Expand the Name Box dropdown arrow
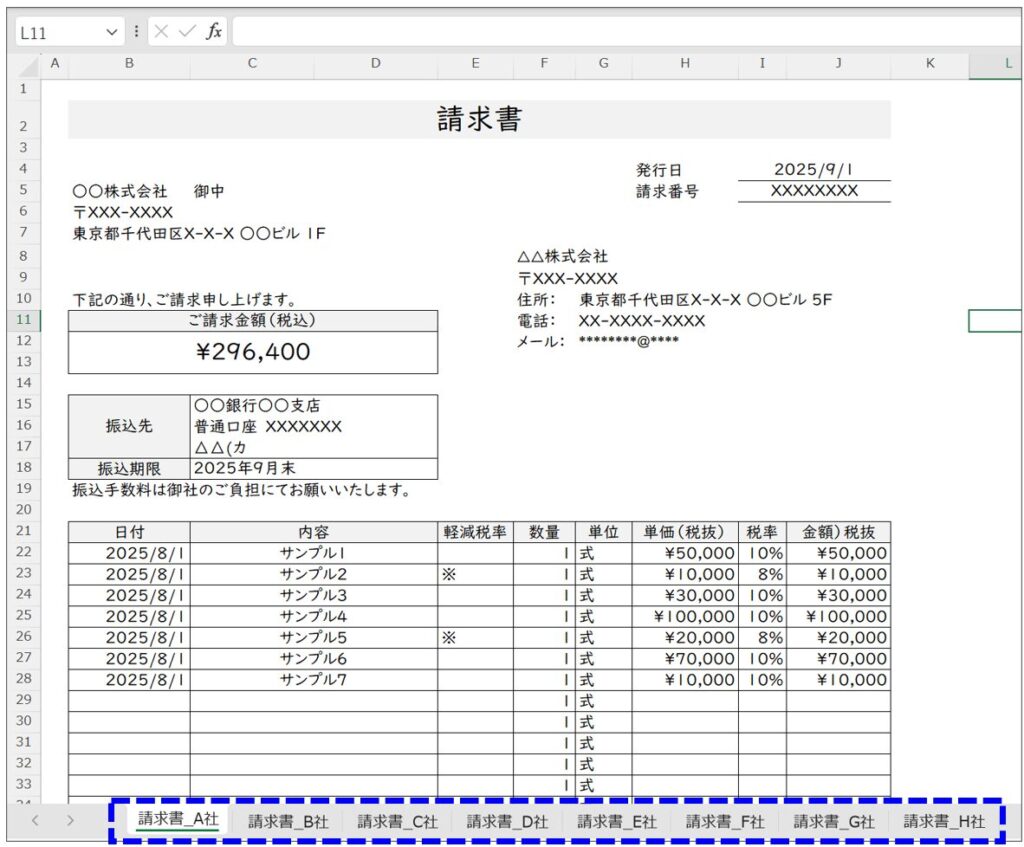Screen dimensions: 1024x847 112,32
